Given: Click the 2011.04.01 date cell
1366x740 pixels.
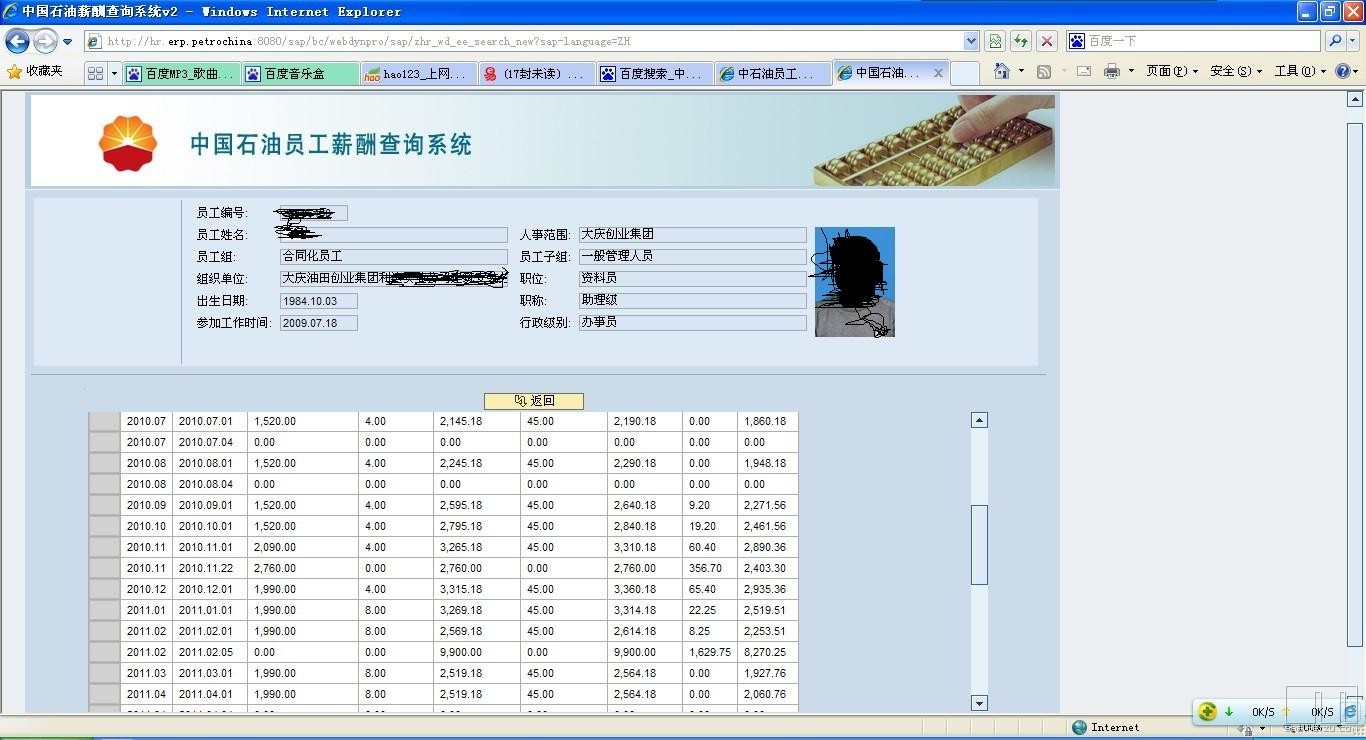Looking at the screenshot, I should 210,694.
